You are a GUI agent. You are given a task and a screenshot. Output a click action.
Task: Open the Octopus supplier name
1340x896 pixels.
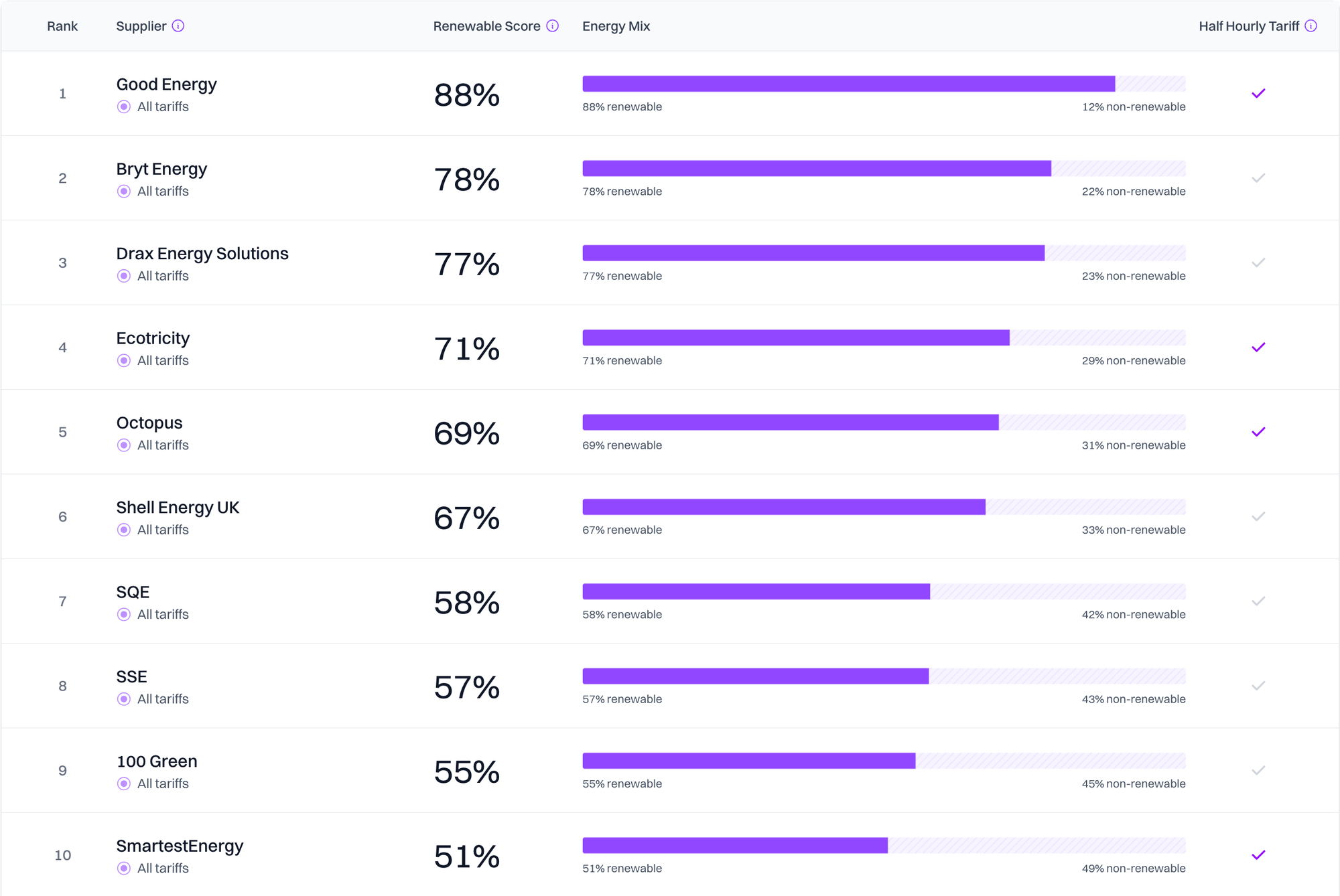(149, 423)
